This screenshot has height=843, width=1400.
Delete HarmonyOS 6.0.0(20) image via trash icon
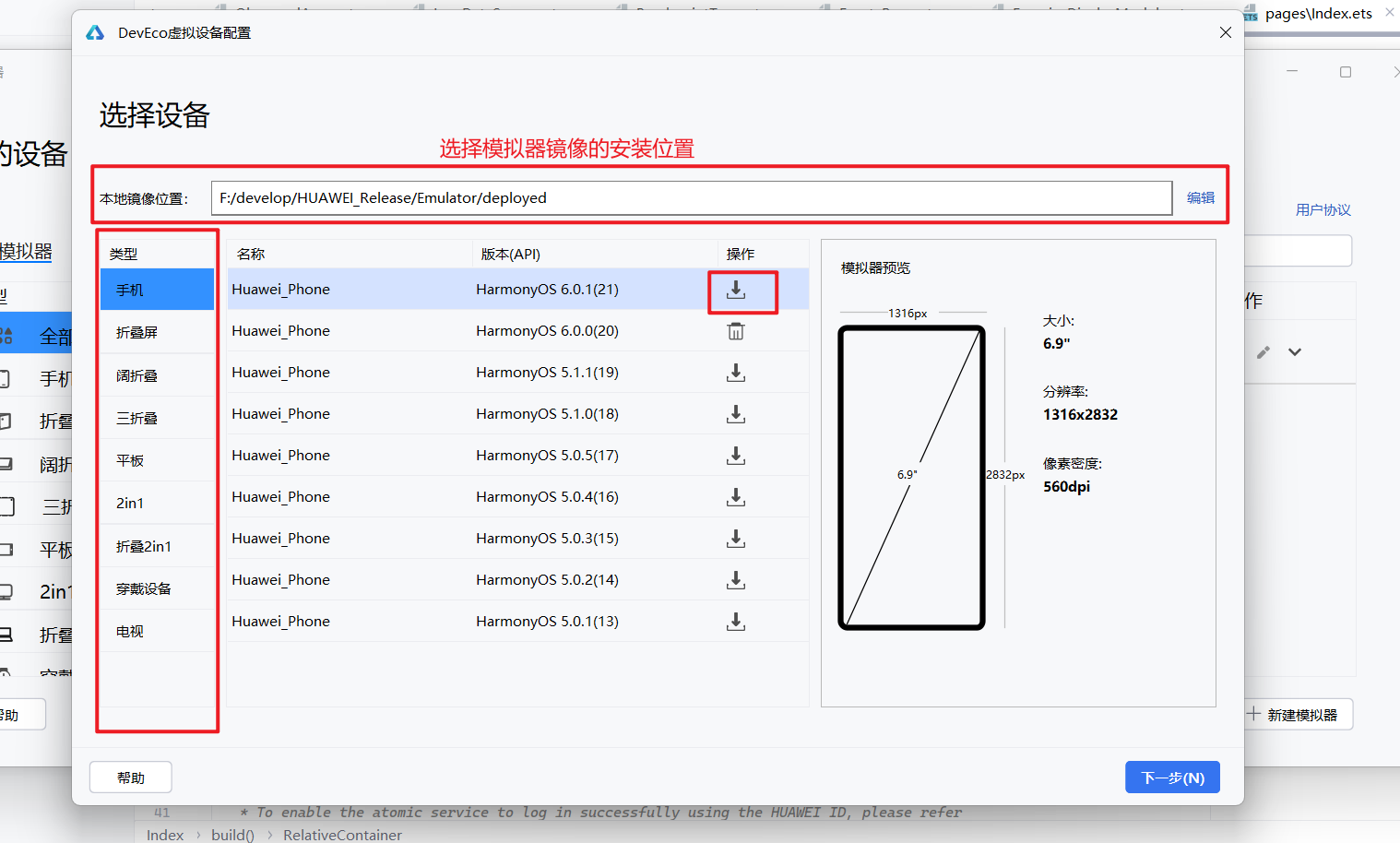(x=735, y=331)
